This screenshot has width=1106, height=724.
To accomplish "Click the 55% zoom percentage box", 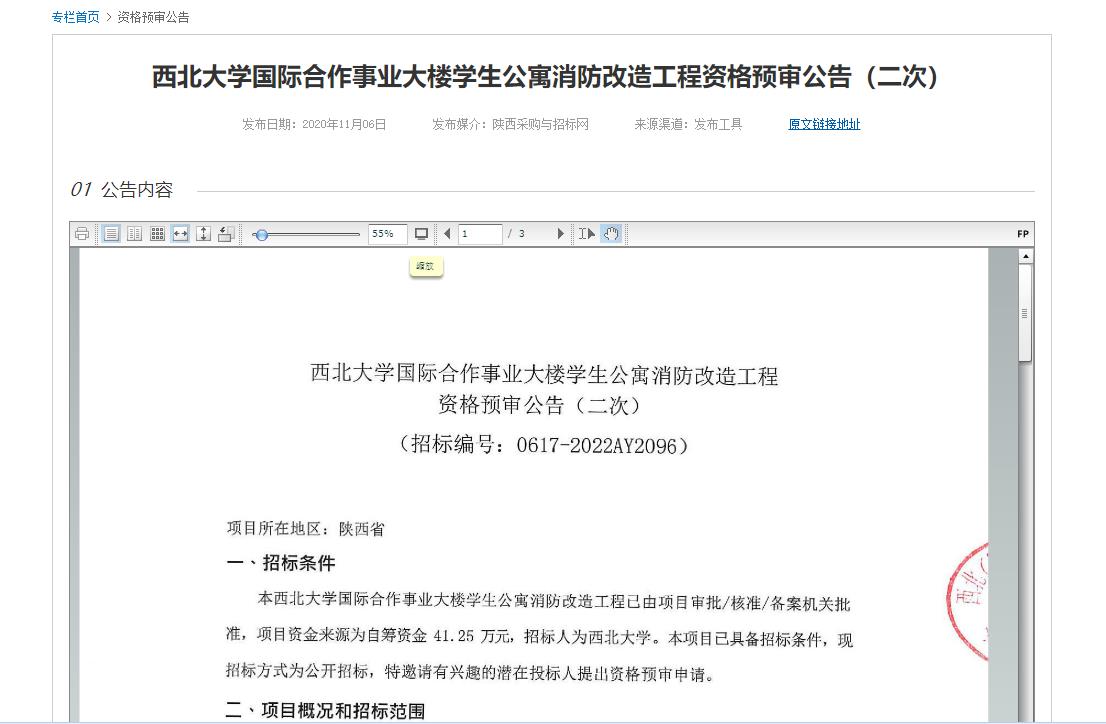I will [x=387, y=234].
